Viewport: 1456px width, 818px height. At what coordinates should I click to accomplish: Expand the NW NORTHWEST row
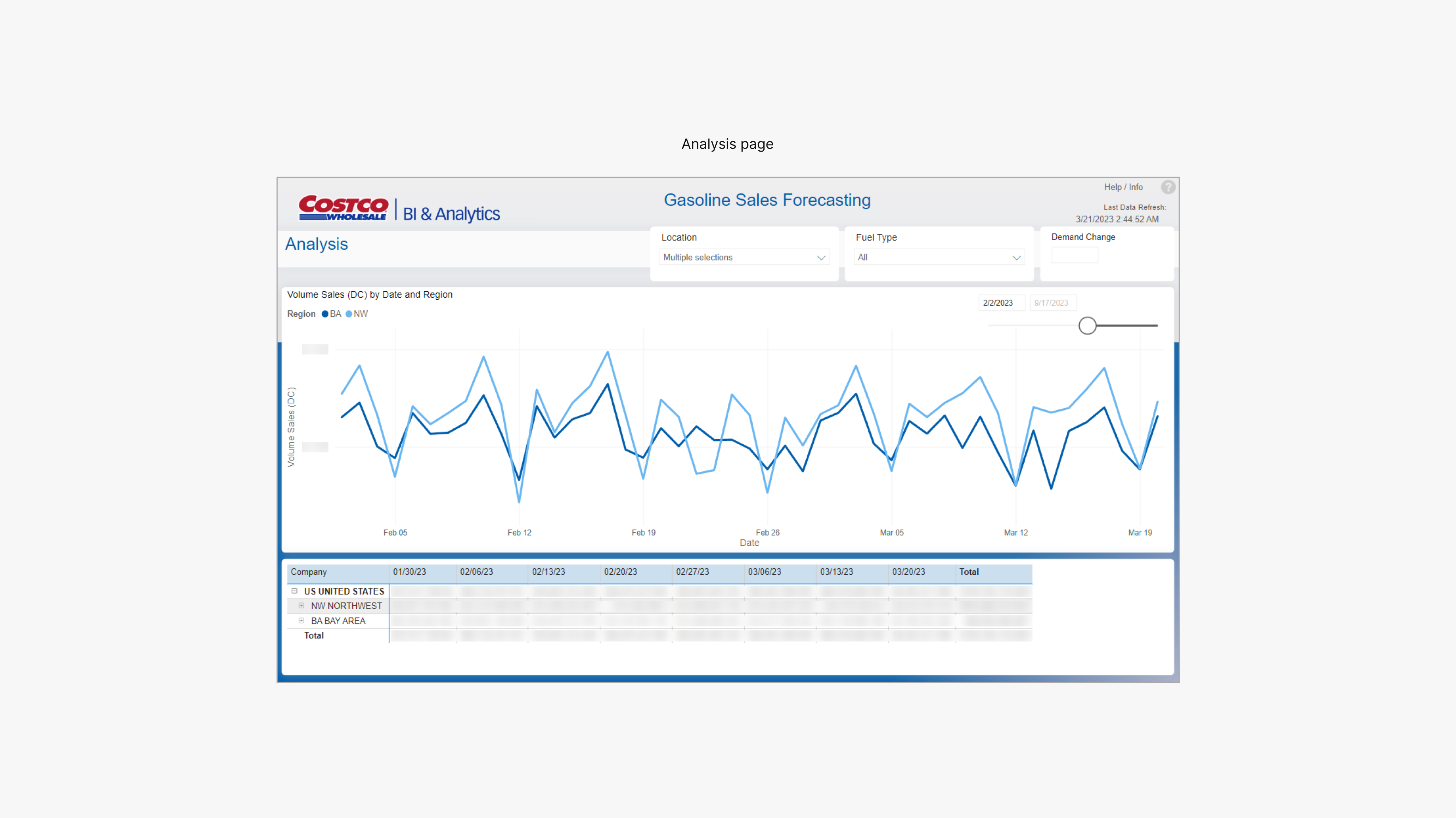(x=301, y=606)
